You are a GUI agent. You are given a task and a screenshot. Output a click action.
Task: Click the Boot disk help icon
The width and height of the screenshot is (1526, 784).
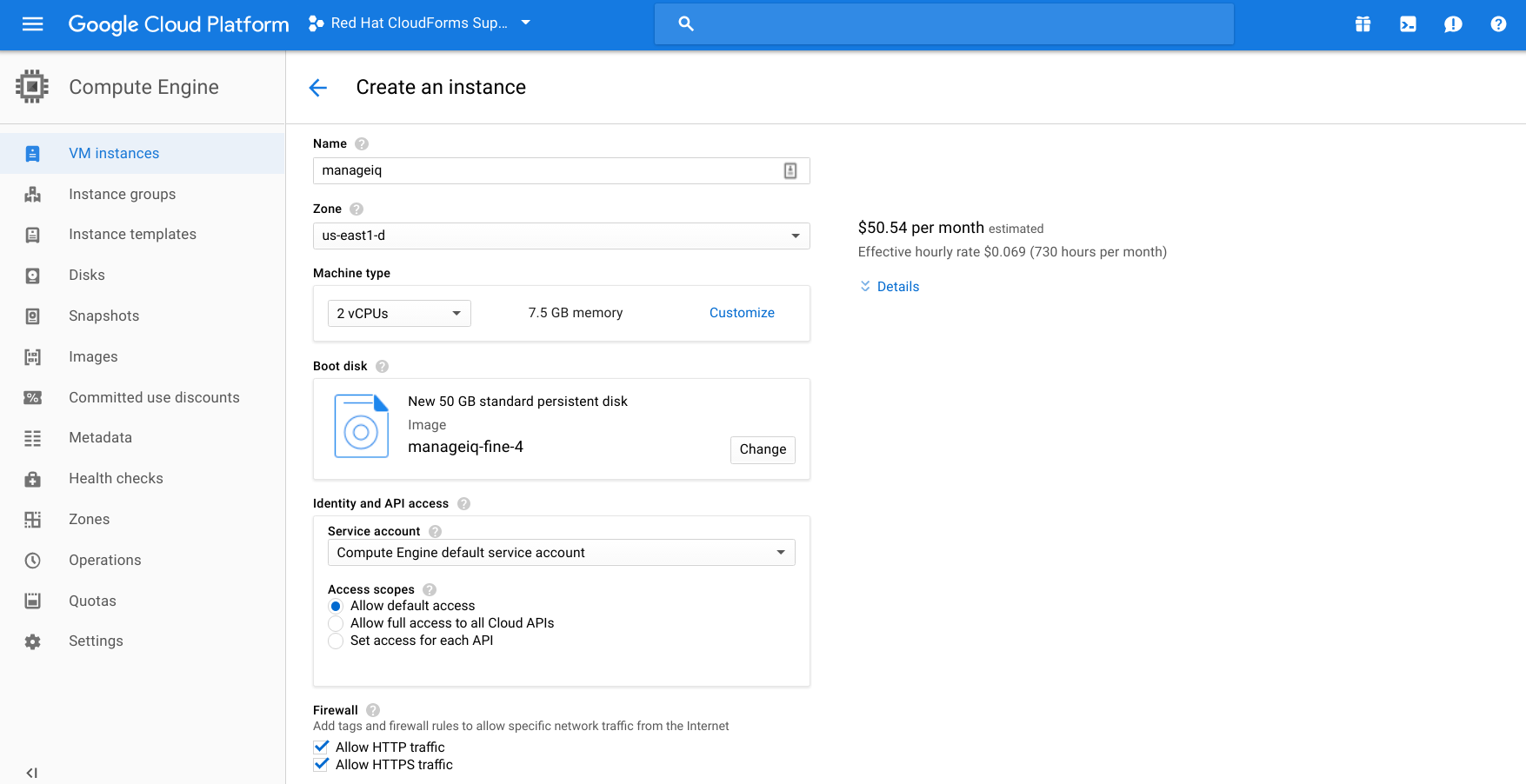coord(382,366)
